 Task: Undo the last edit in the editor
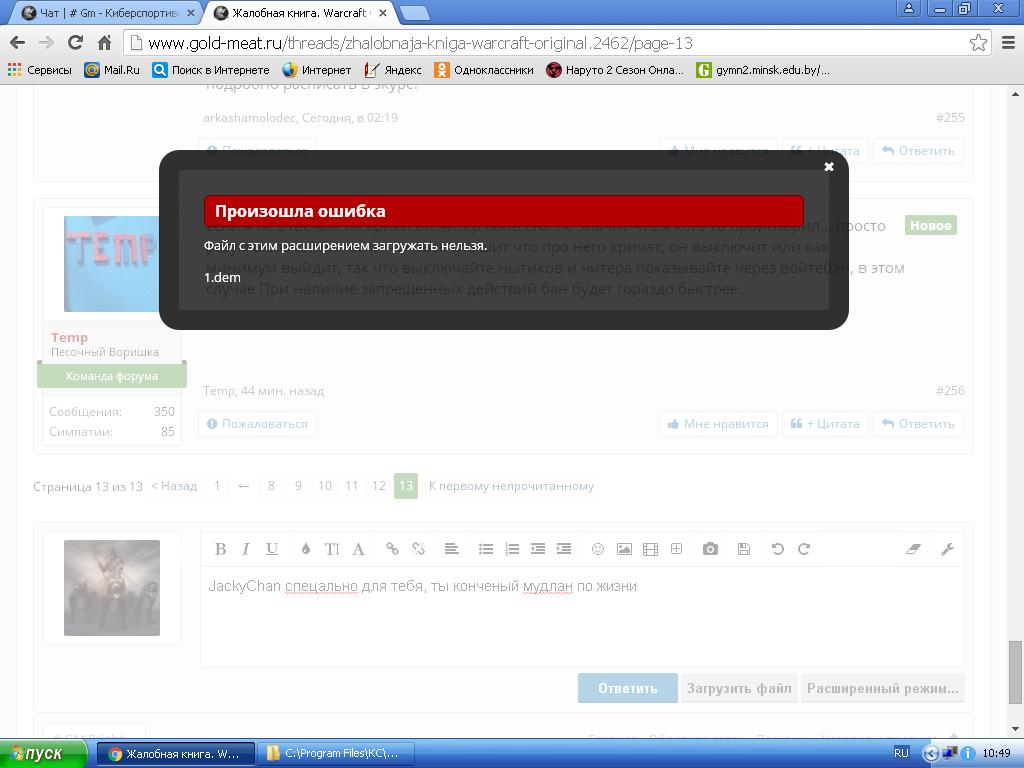pyautogui.click(x=777, y=549)
